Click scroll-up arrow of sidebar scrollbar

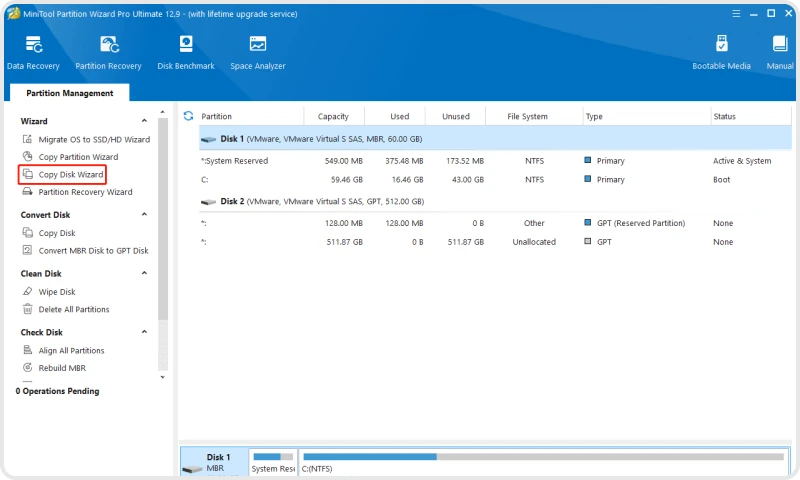click(x=163, y=112)
